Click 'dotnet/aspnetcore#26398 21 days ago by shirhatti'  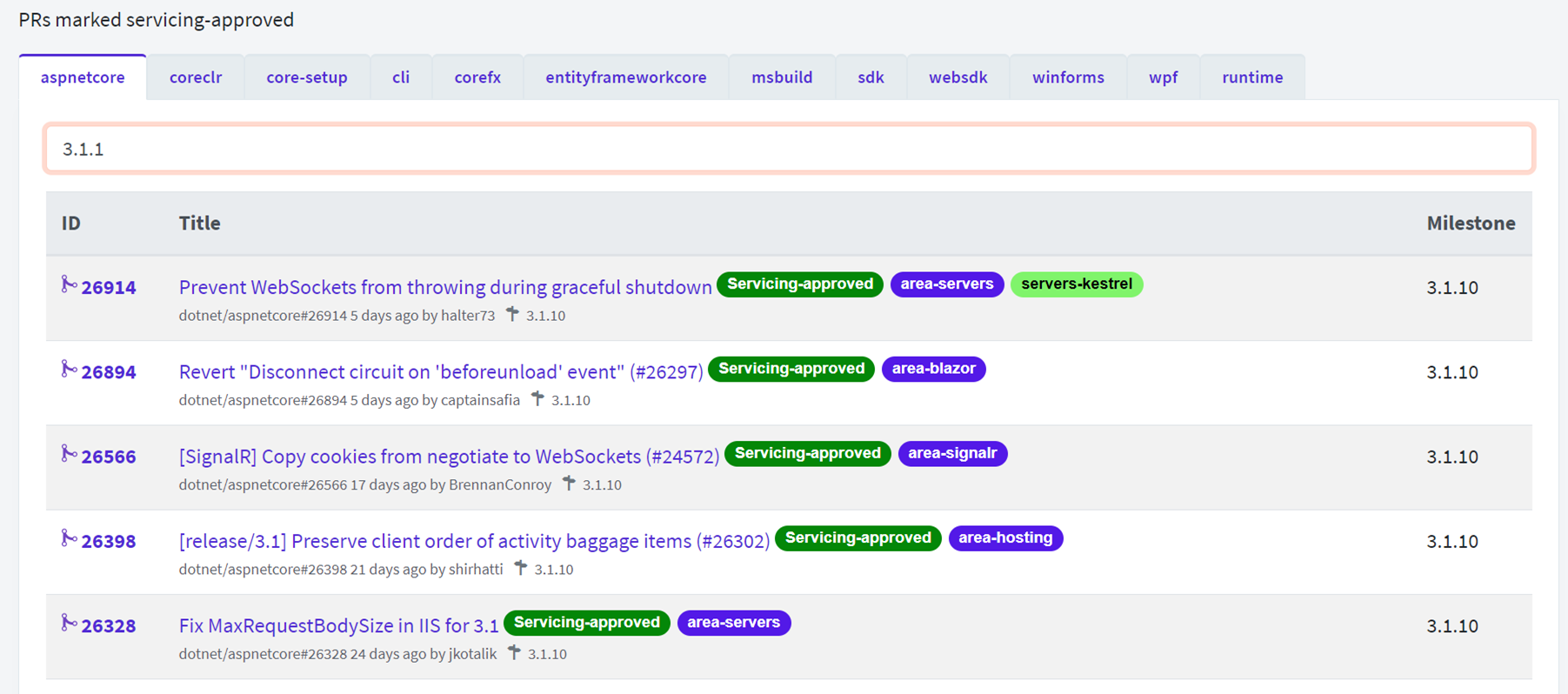pos(341,570)
